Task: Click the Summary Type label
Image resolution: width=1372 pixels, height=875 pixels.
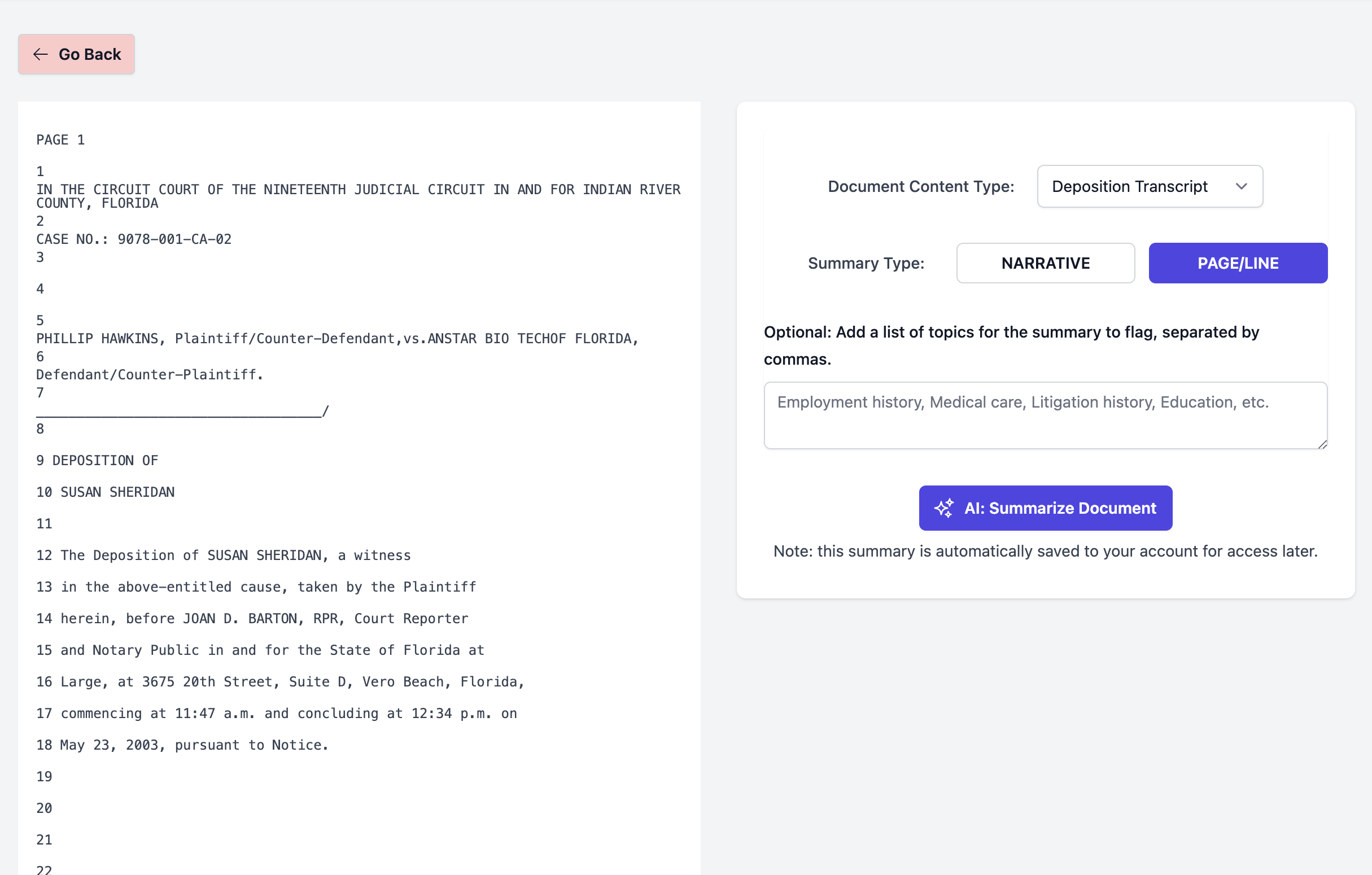Action: click(x=866, y=262)
